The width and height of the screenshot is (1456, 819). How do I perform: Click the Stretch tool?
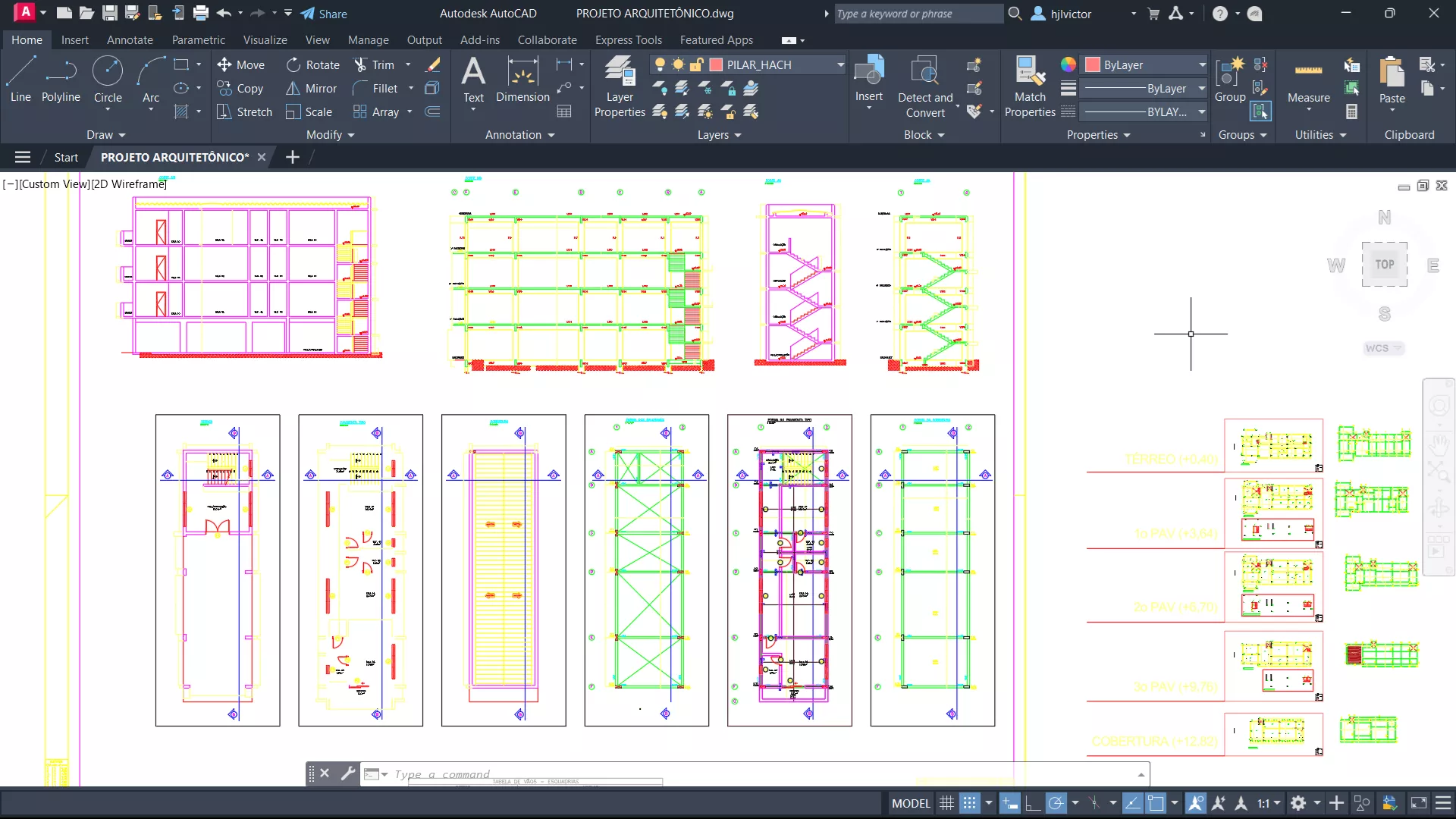[x=244, y=111]
